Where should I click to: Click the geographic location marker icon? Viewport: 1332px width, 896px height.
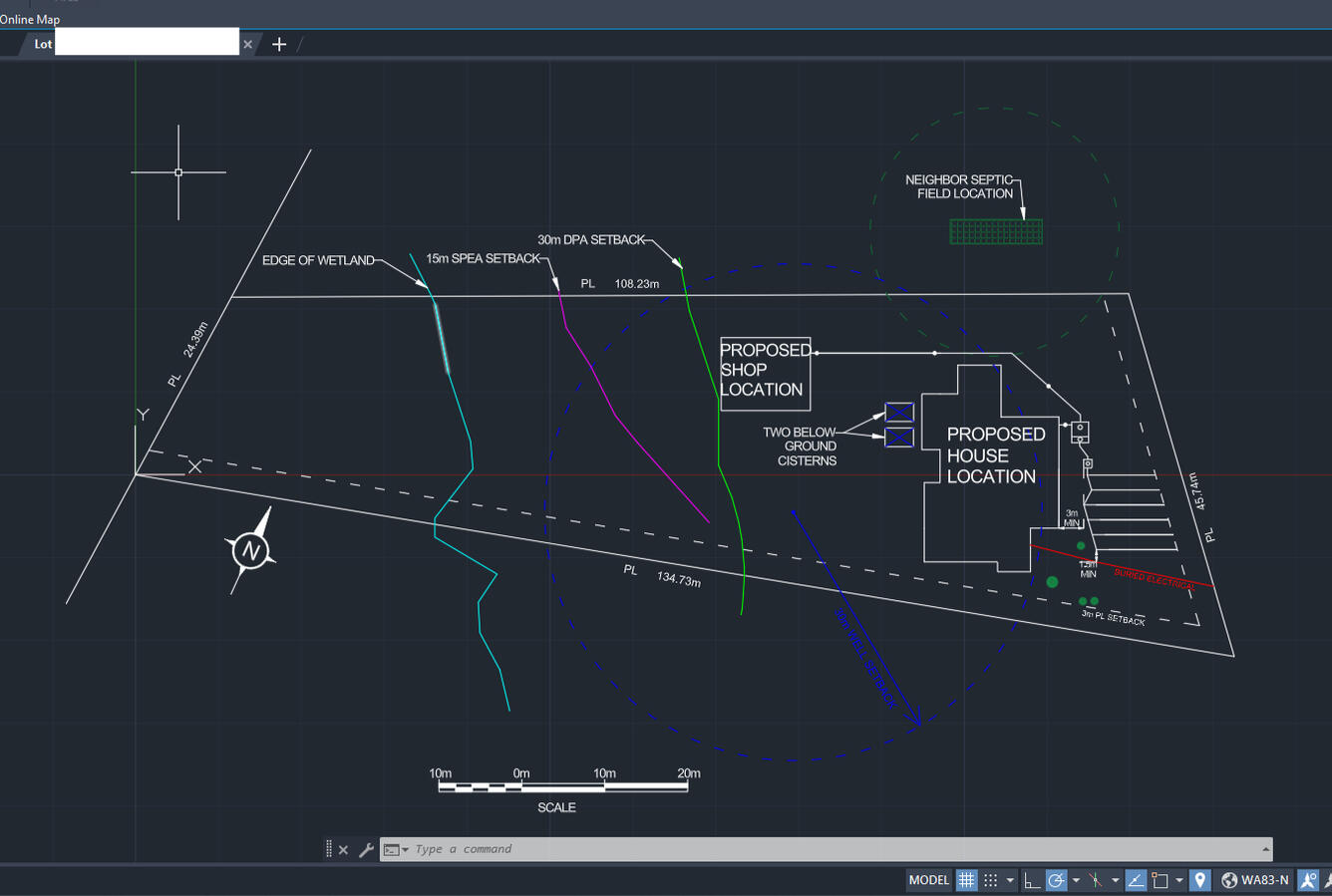tap(1200, 880)
